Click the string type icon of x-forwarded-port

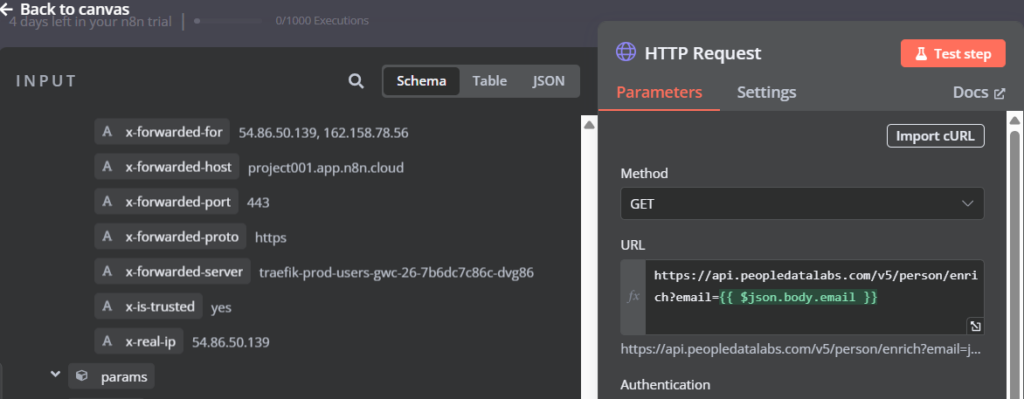click(107, 202)
